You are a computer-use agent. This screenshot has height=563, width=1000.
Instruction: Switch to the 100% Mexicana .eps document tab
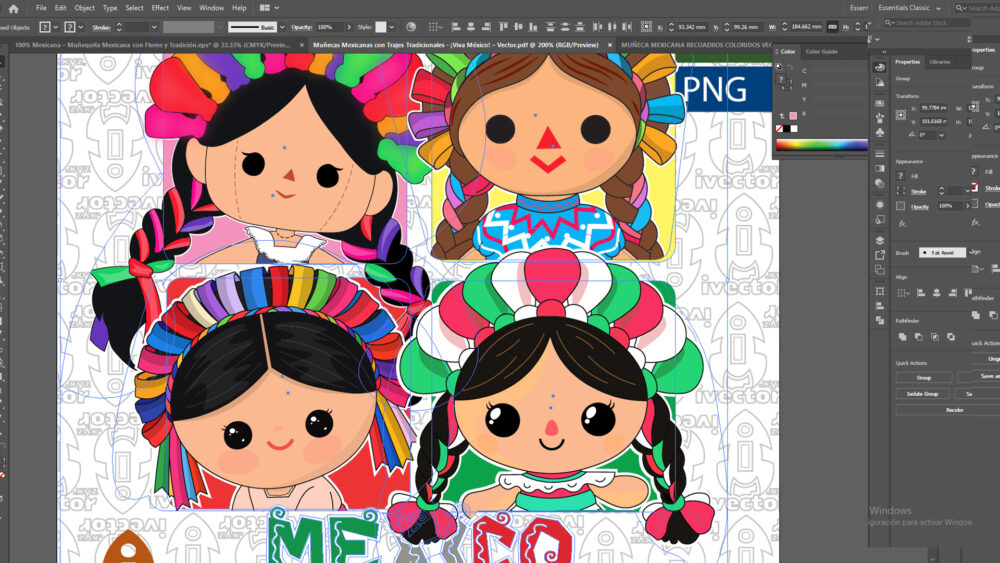click(x=152, y=45)
